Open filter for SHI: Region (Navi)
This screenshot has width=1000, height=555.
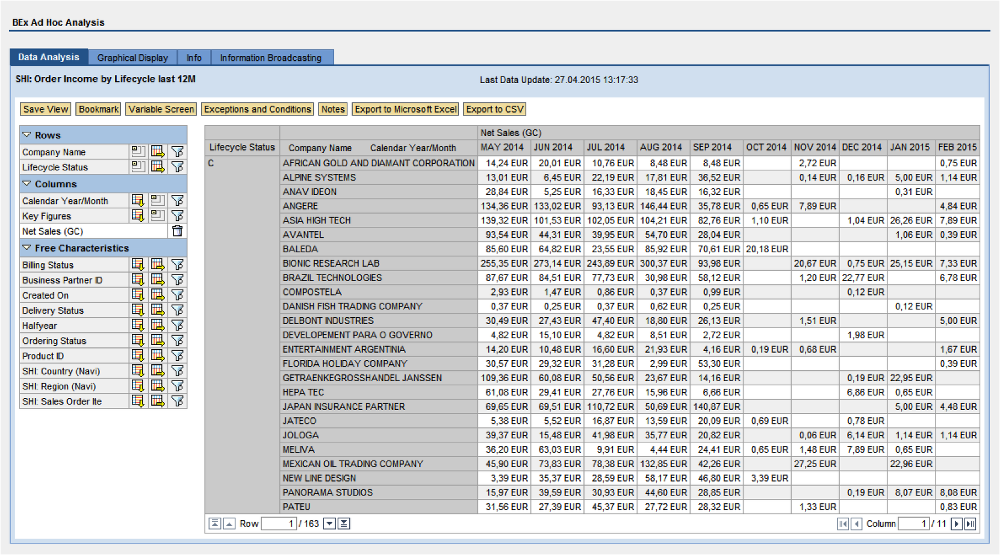click(x=177, y=386)
